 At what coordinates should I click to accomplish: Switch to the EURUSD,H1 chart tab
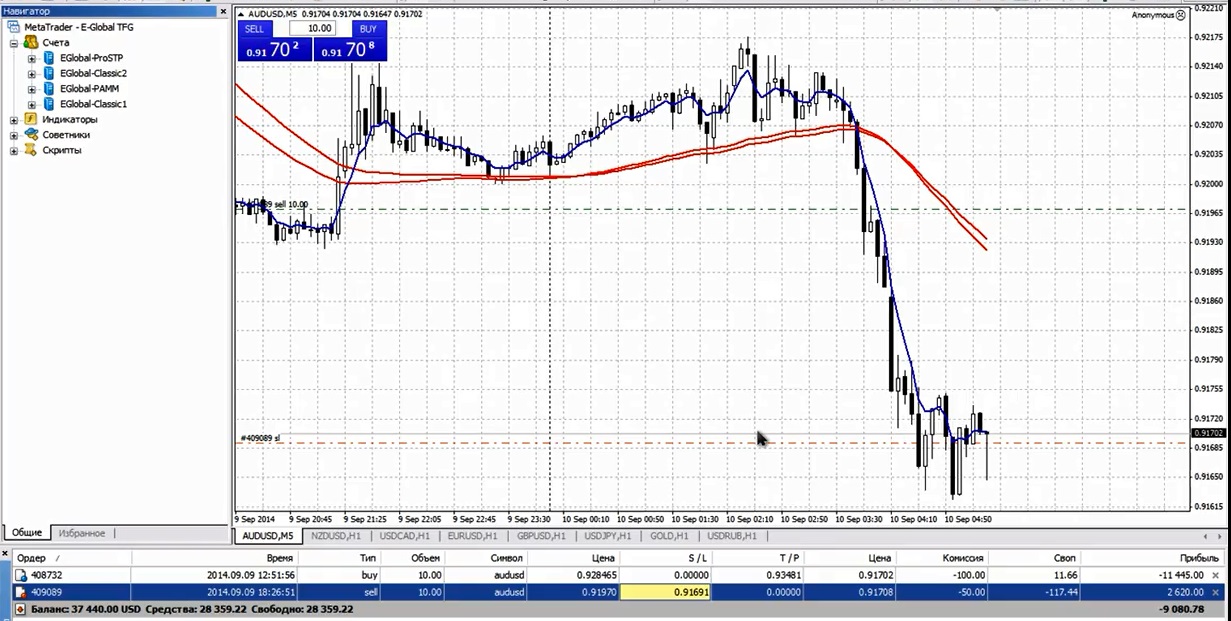470,536
